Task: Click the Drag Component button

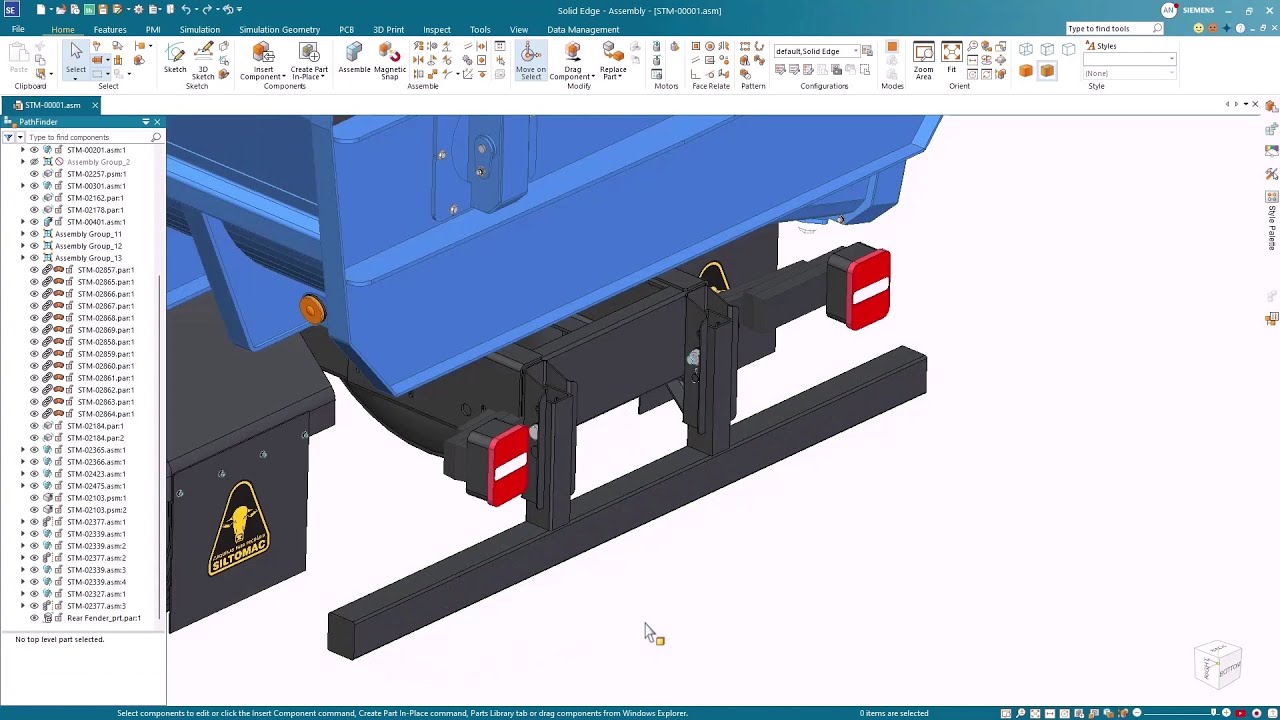Action: pos(572,60)
